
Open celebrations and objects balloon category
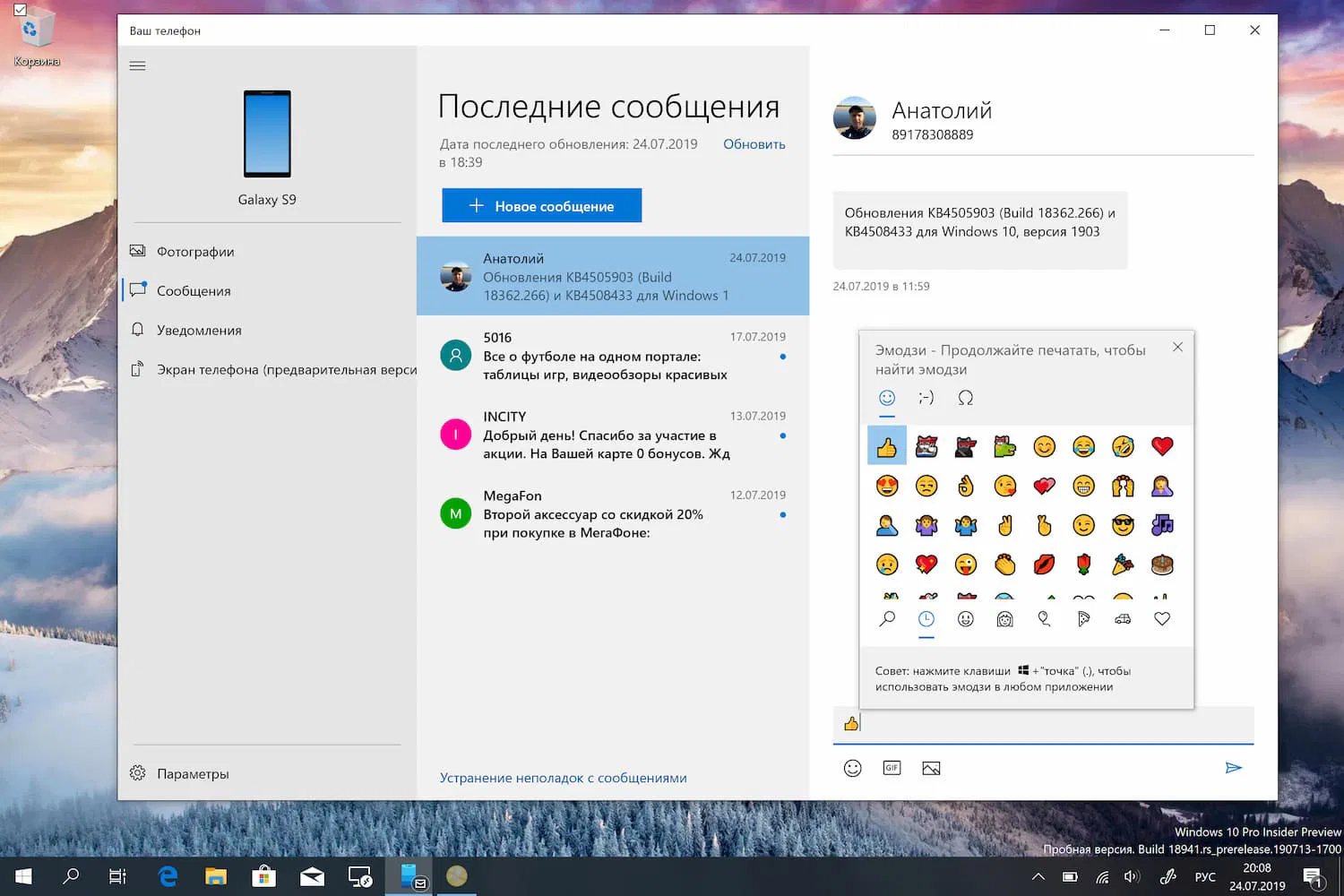(1044, 619)
